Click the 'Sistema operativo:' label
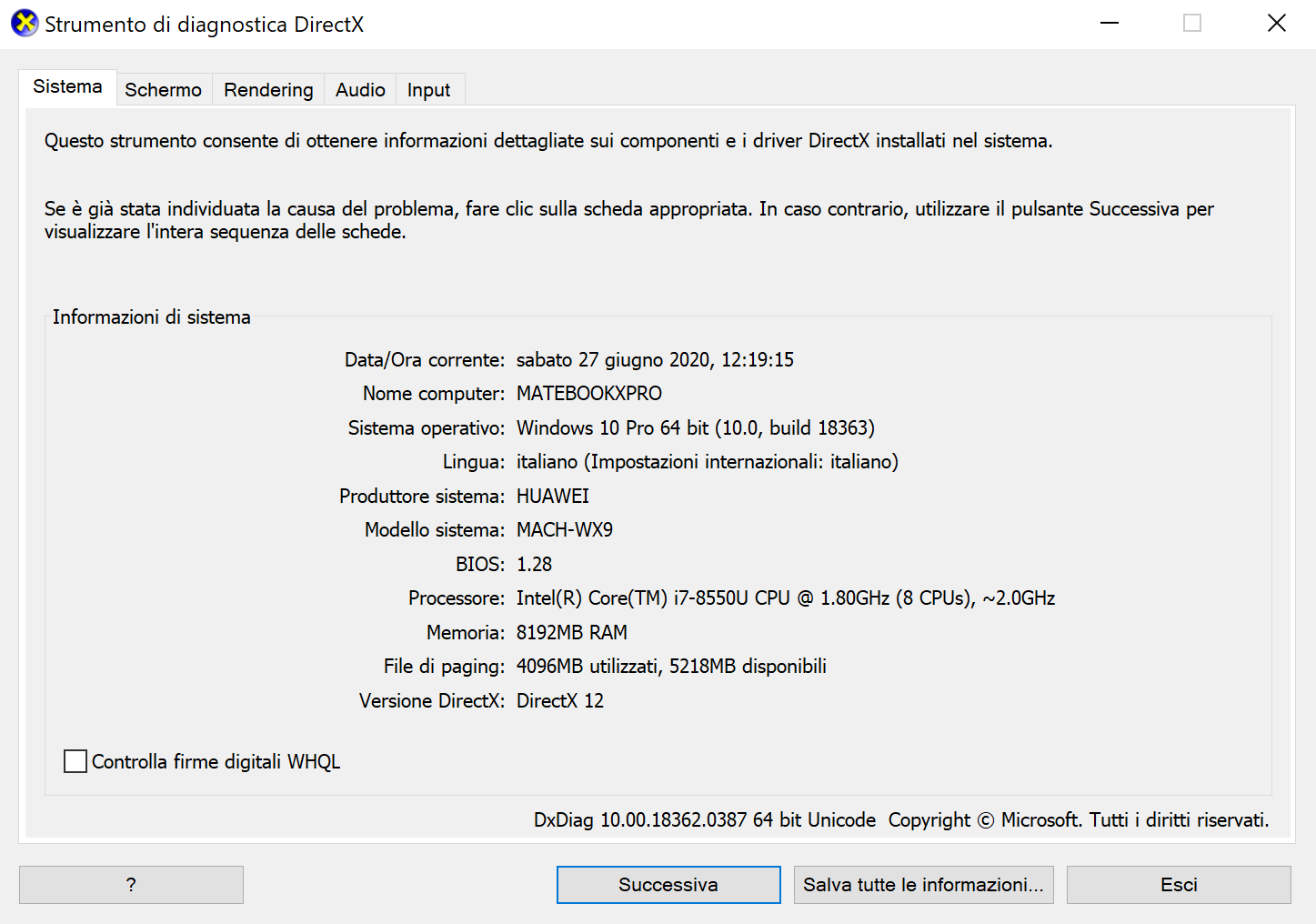The image size is (1316, 924). click(427, 428)
